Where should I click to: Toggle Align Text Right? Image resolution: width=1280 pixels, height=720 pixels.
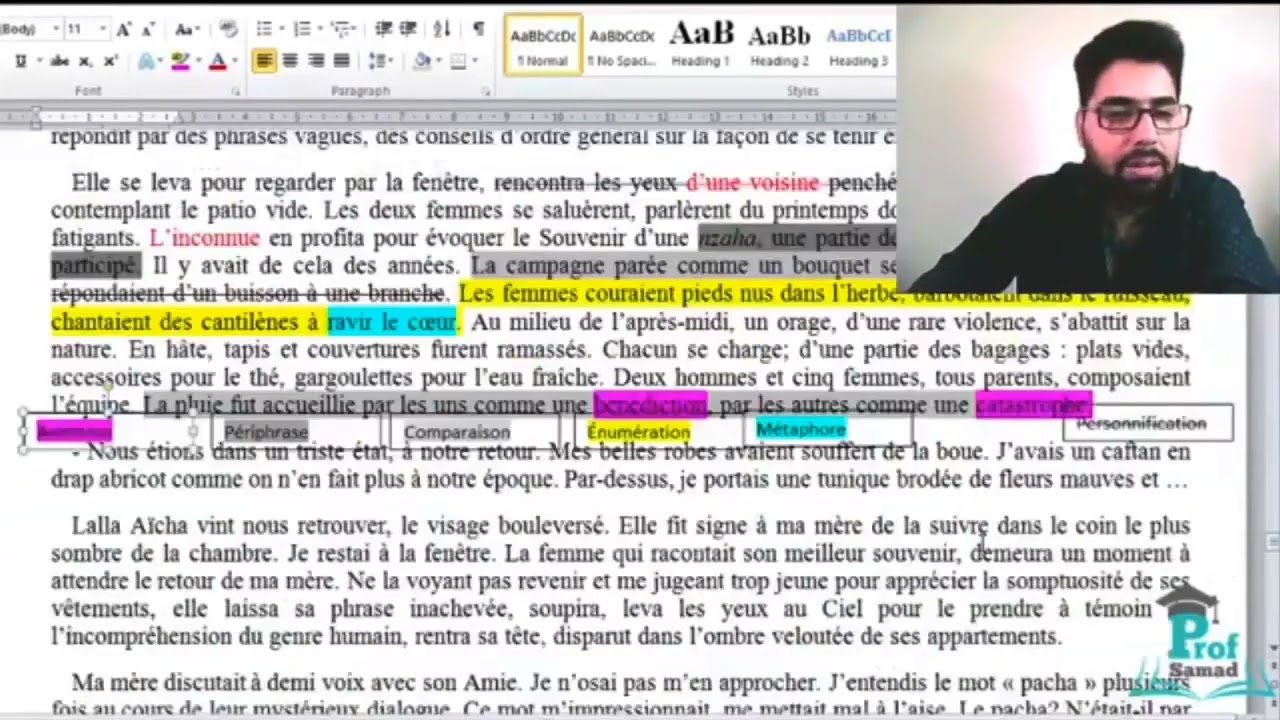coord(316,61)
